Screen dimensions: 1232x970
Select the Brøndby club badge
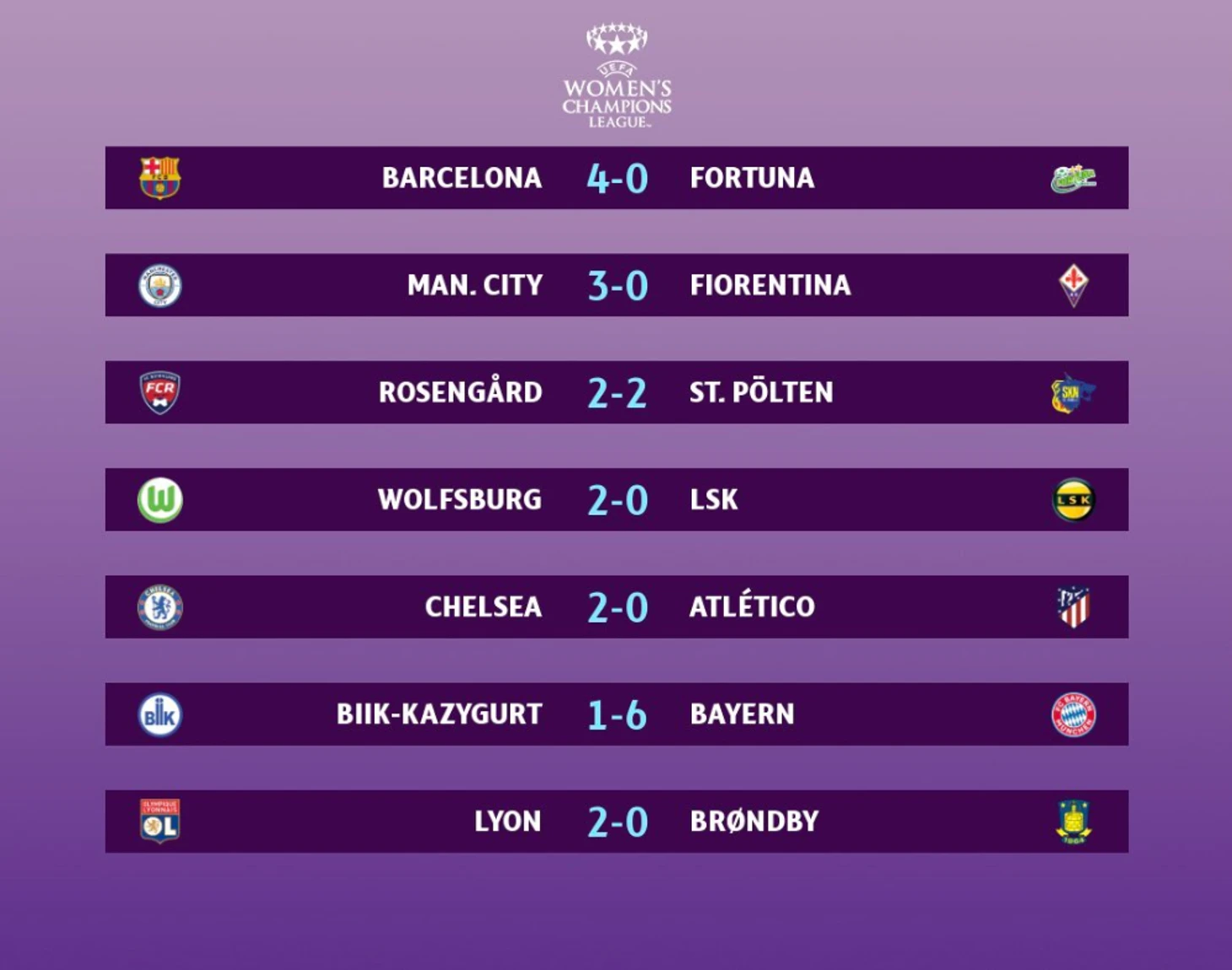pyautogui.click(x=1073, y=822)
